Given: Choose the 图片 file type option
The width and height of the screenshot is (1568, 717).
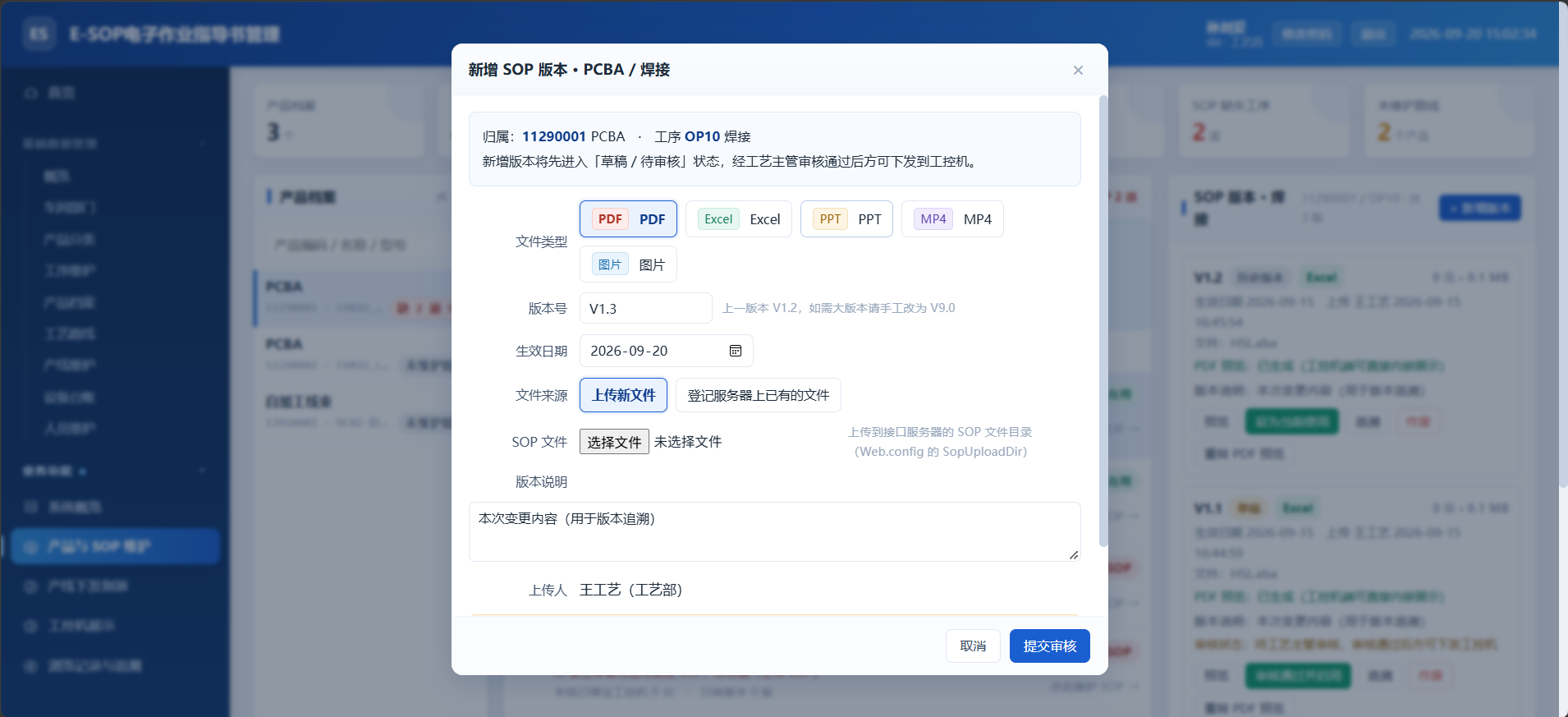Looking at the screenshot, I should click(x=628, y=264).
